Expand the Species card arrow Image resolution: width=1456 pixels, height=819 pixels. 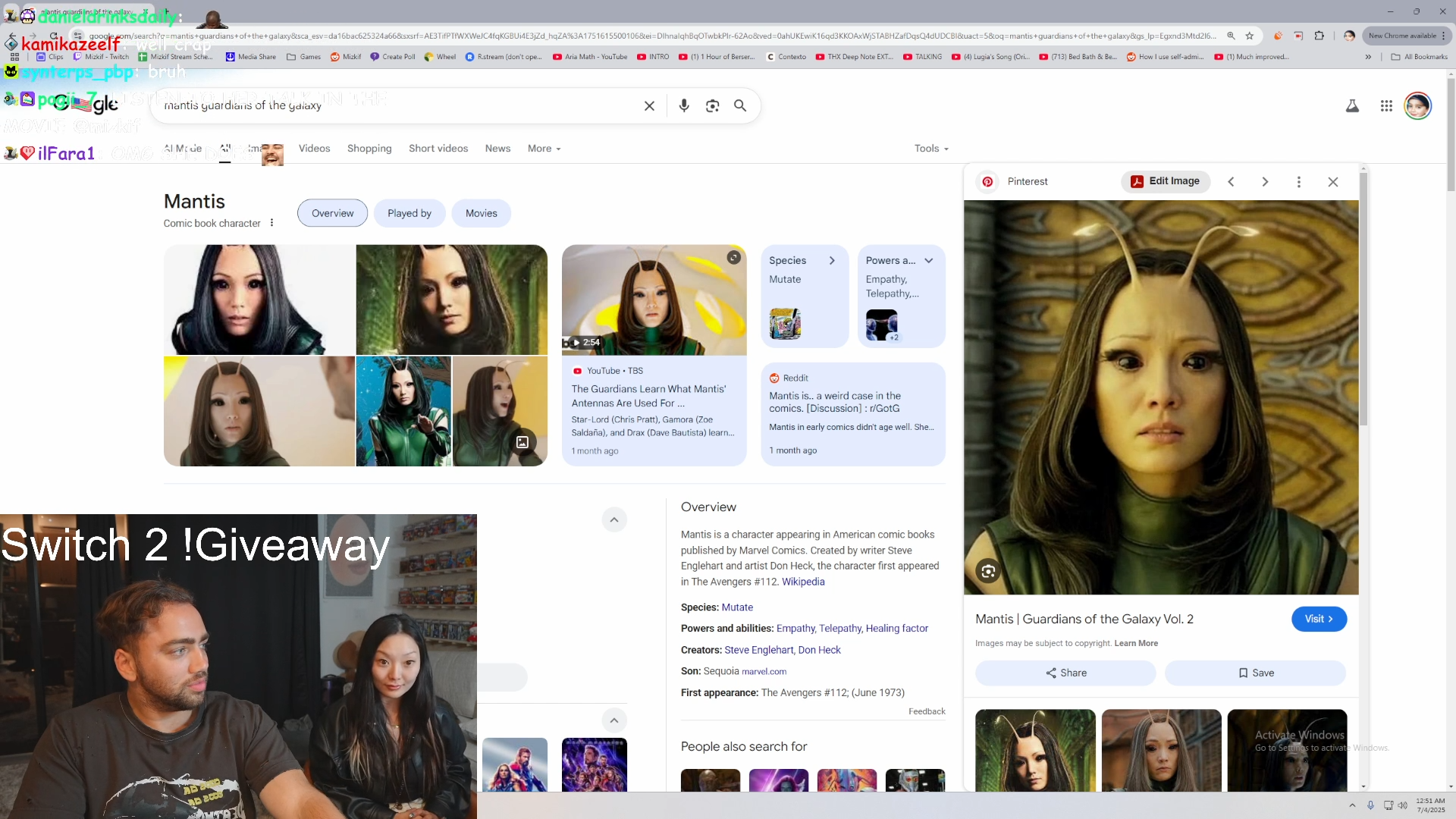coord(832,261)
